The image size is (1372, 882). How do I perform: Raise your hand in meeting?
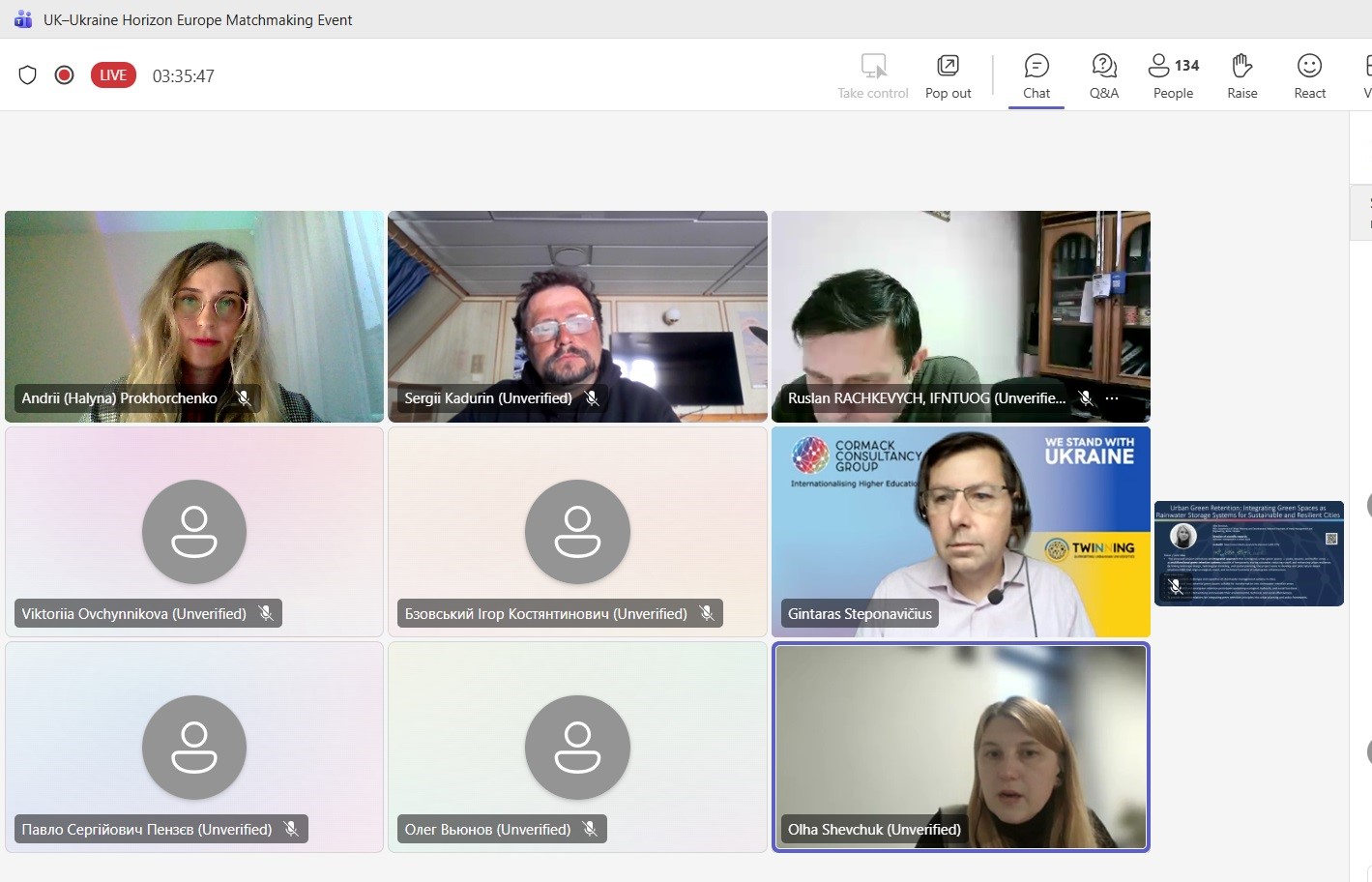(1241, 76)
